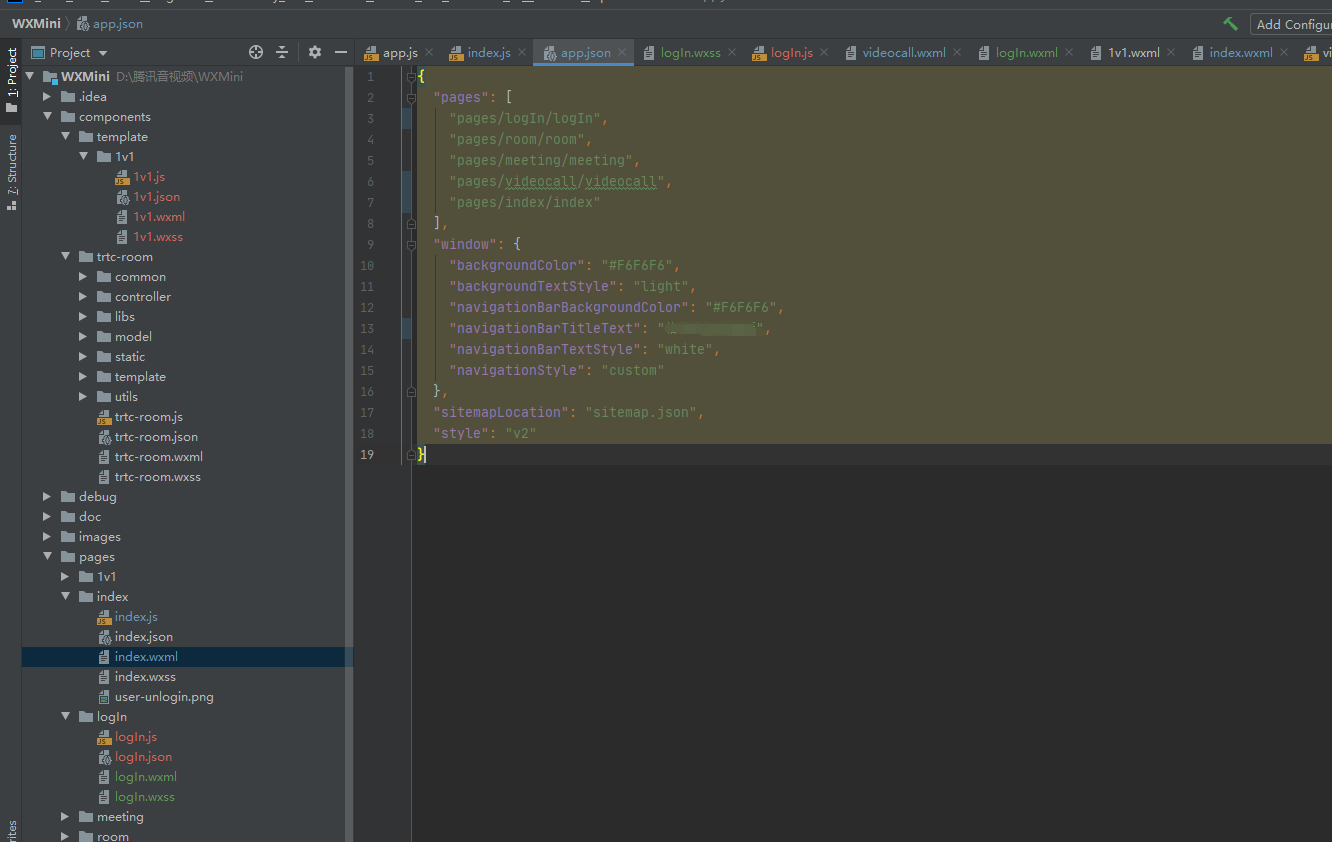Select index.wxss in the project tree
Viewport: 1332px width, 842px height.
click(145, 677)
